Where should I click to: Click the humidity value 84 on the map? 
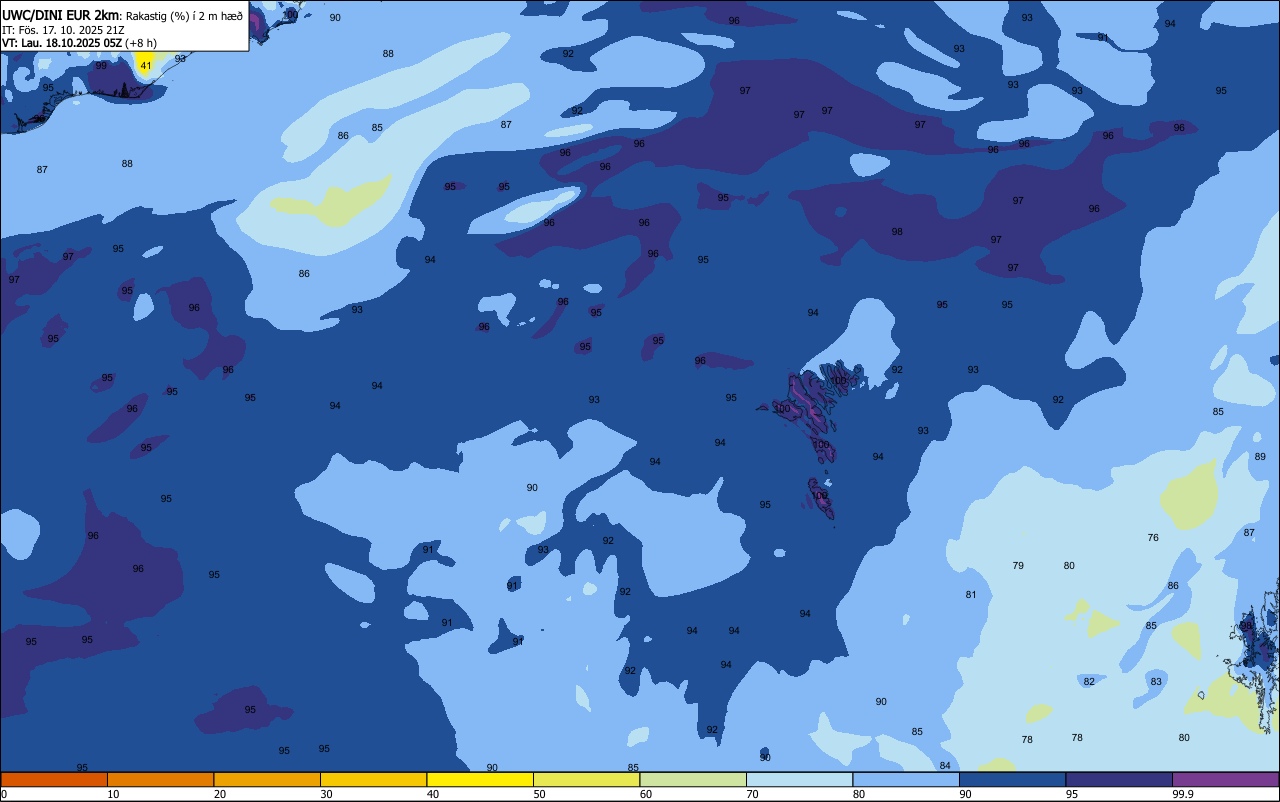coord(945,766)
